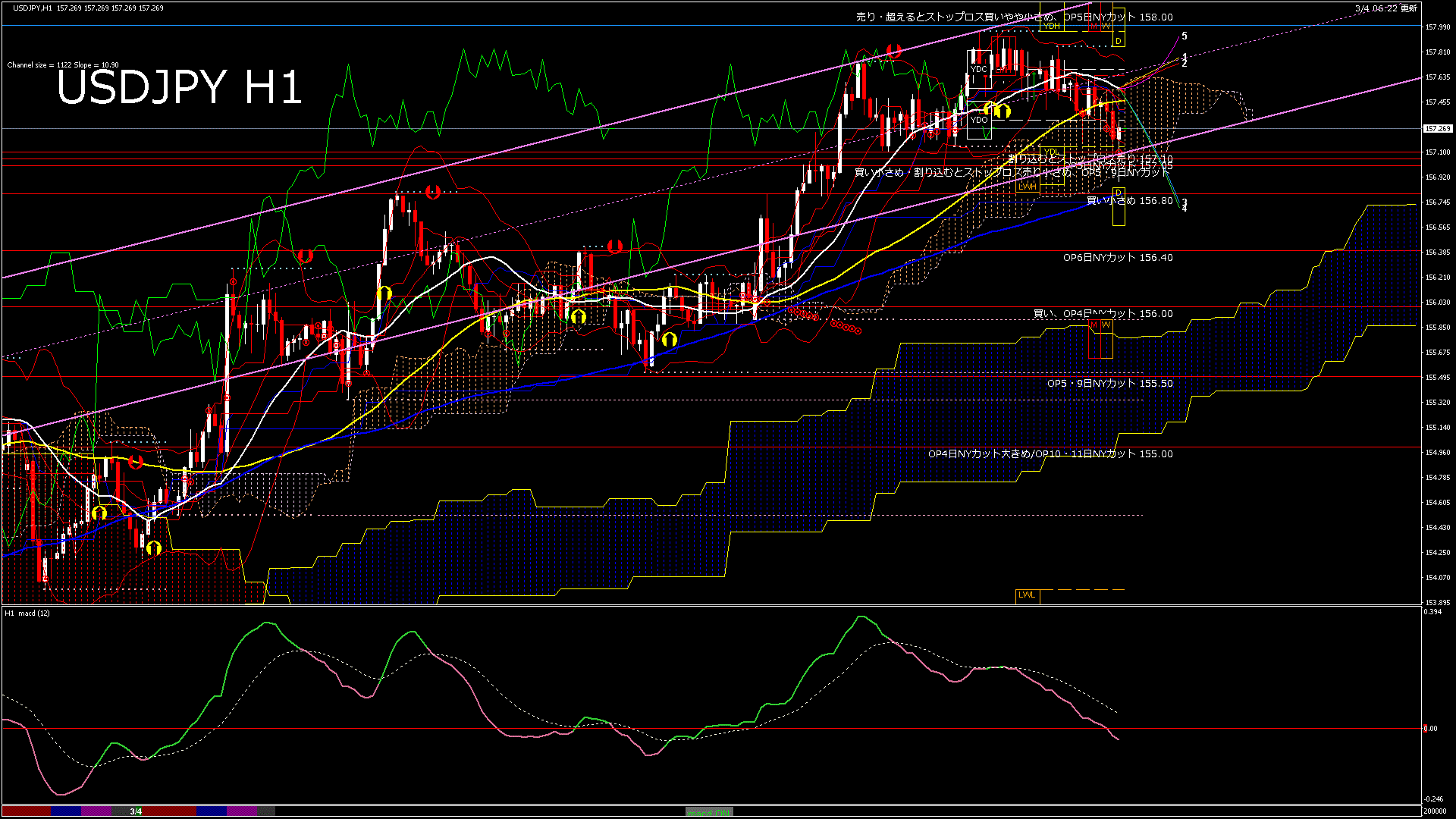This screenshot has width=1456, height=819.
Task: Click the 3/4 date marker on the session bar
Action: pos(134,812)
